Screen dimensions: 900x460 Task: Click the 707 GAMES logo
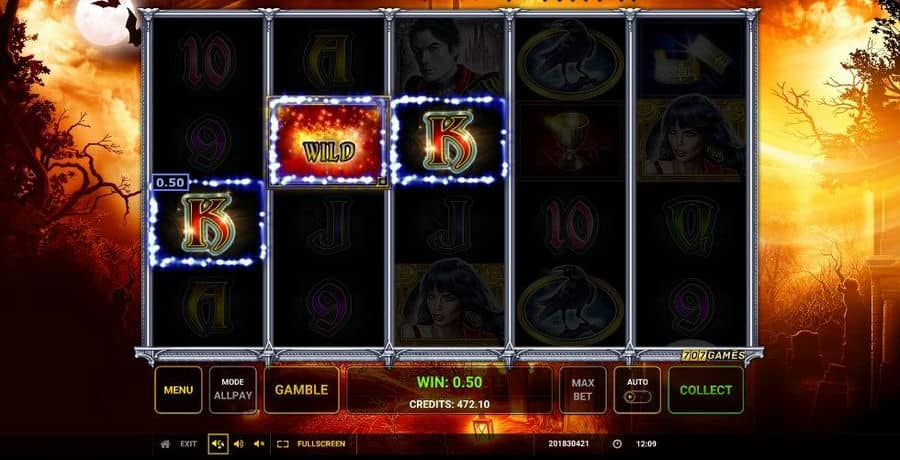pyautogui.click(x=713, y=355)
